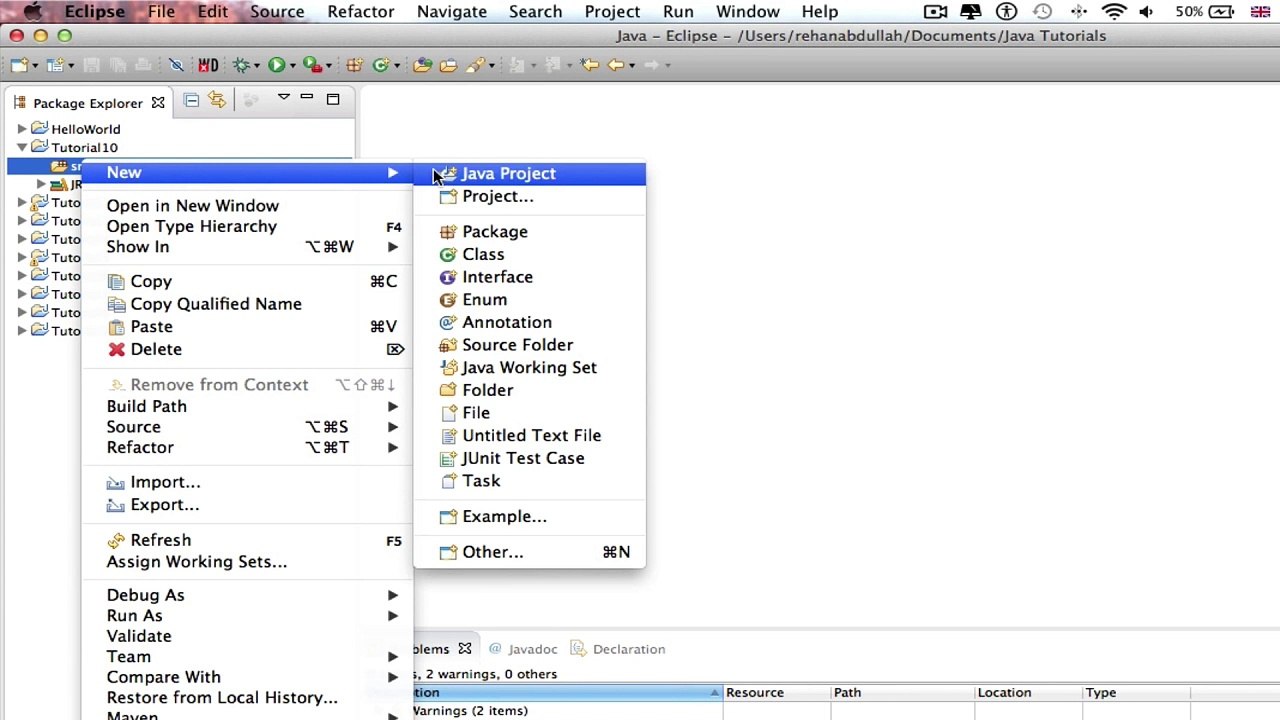1280x720 pixels.
Task: Choose Class from the New submenu
Action: point(483,254)
